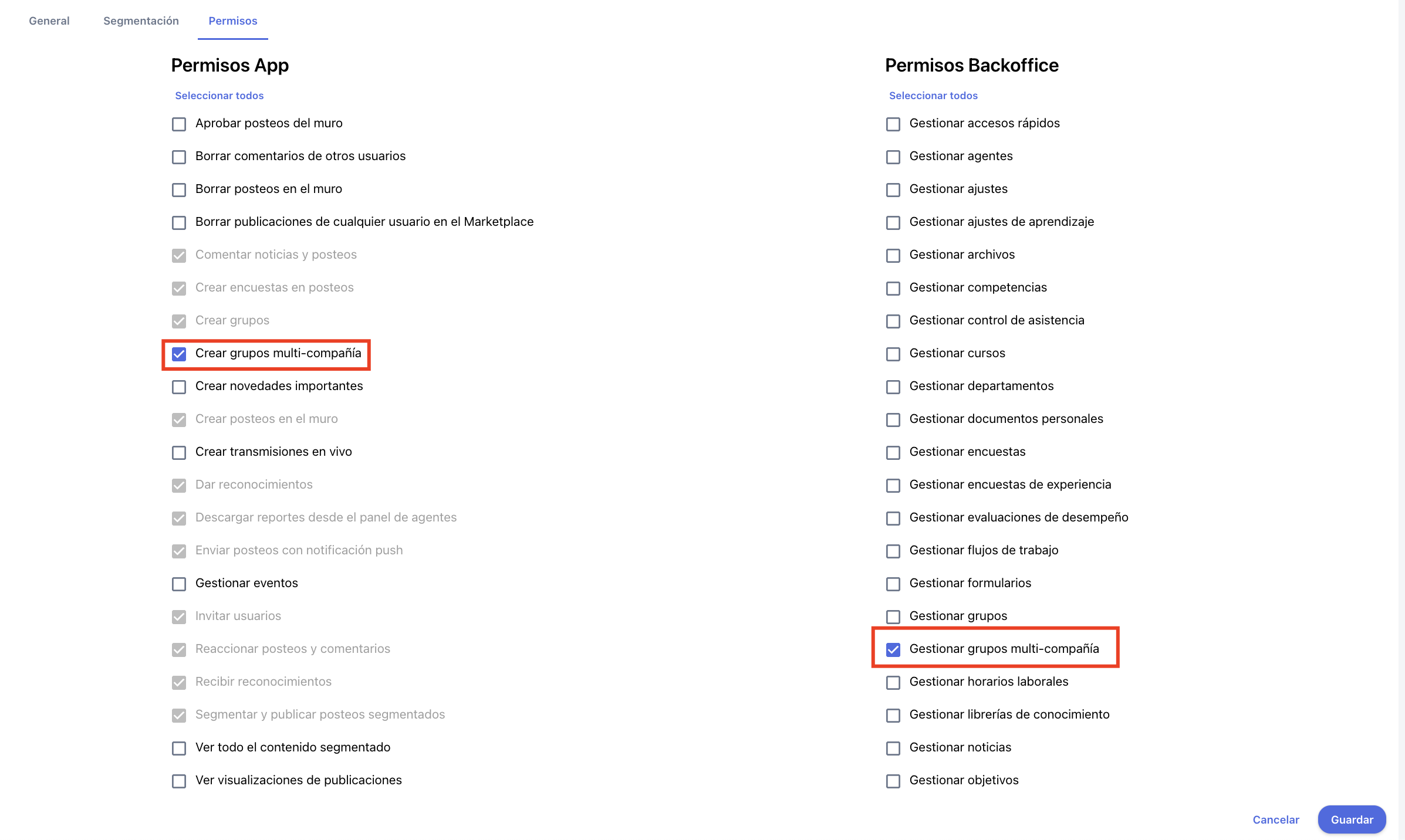Check Gestionar evaluaciones de desempeño

tap(893, 519)
